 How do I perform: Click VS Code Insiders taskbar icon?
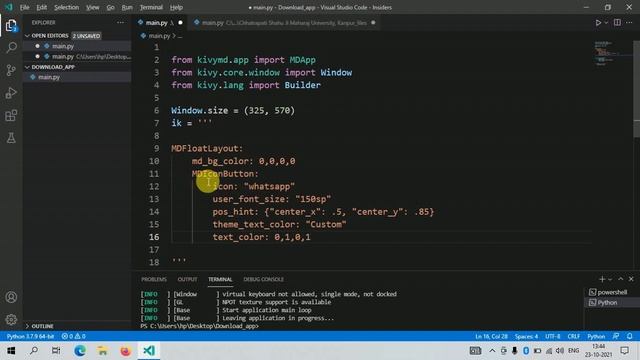click(149, 351)
